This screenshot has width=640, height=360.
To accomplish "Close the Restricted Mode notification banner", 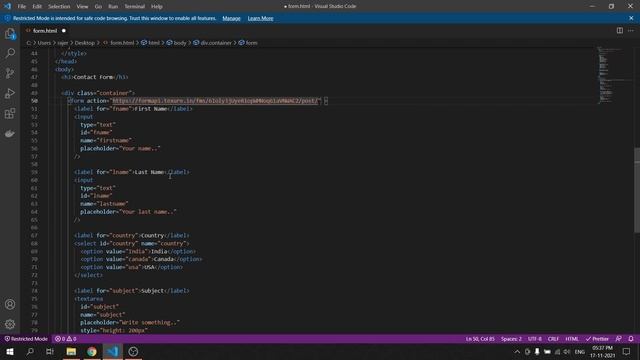I will pyautogui.click(x=631, y=18).
